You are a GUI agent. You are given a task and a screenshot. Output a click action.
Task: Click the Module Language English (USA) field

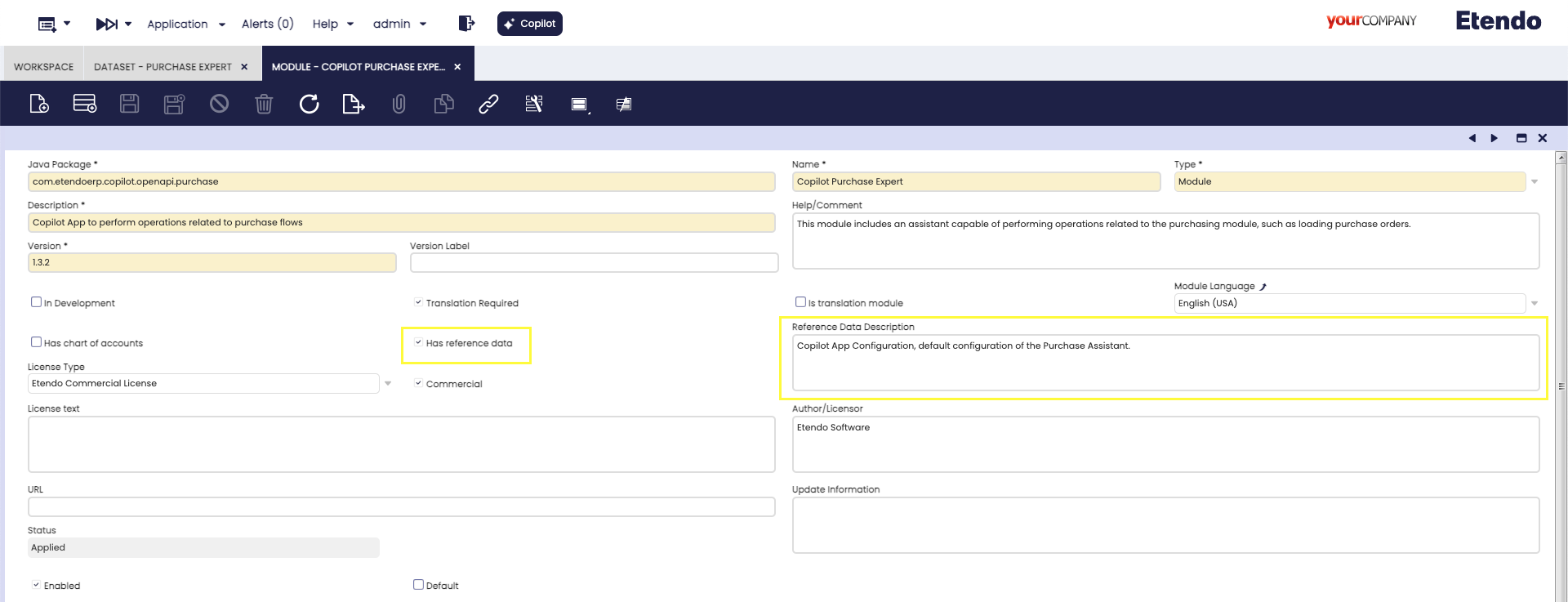click(x=1350, y=303)
